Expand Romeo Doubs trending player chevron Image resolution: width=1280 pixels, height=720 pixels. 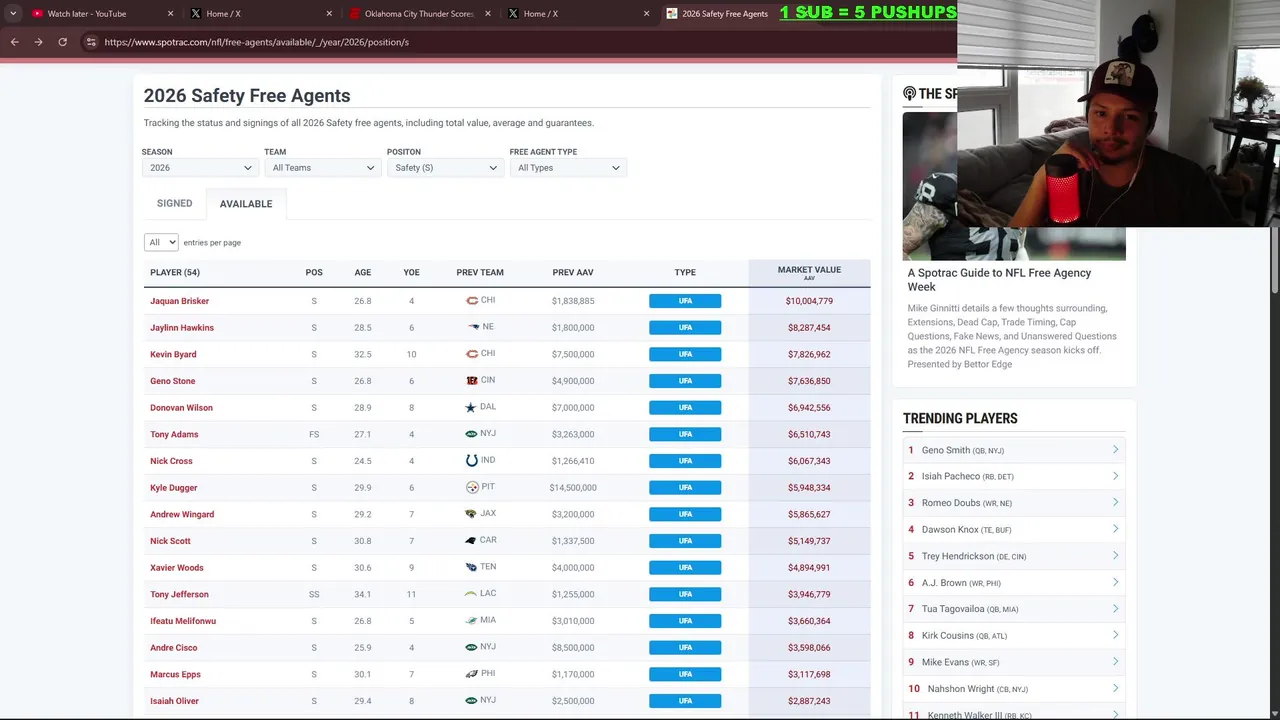click(x=1115, y=503)
